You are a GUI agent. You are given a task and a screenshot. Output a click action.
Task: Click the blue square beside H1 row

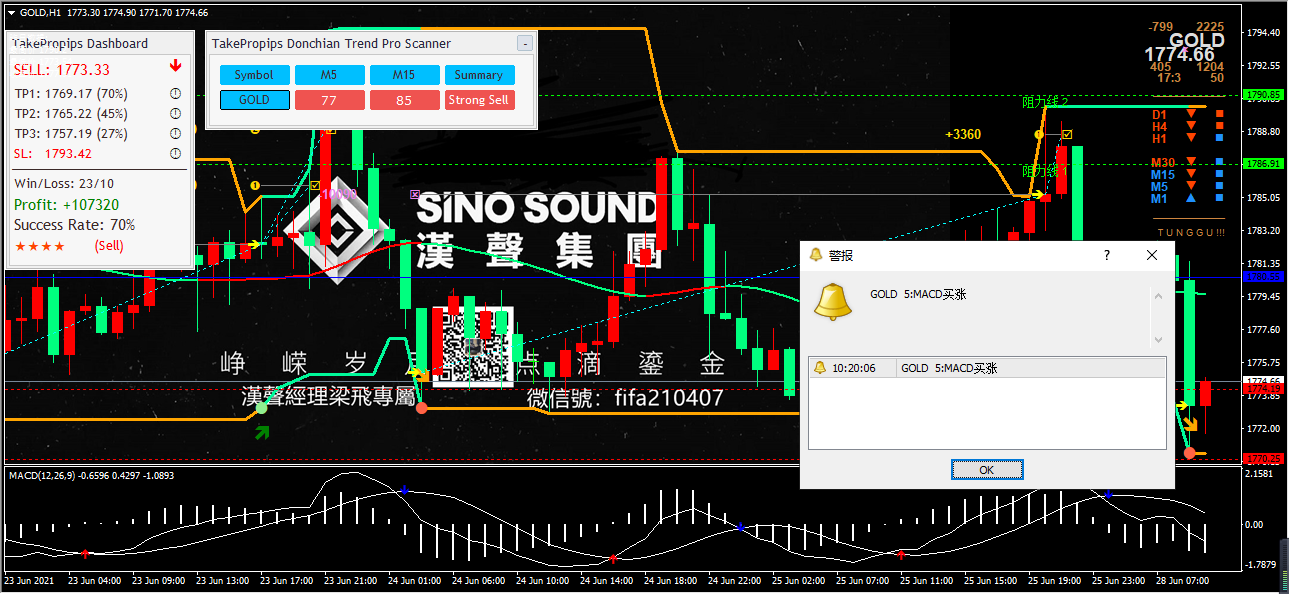[1219, 139]
